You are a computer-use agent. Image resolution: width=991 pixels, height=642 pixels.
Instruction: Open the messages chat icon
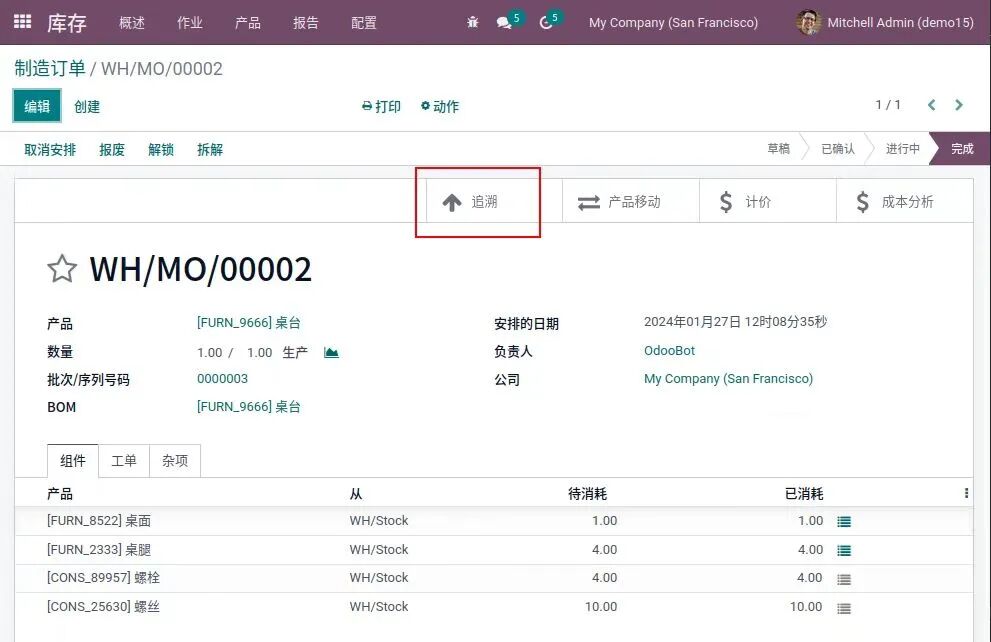[505, 22]
